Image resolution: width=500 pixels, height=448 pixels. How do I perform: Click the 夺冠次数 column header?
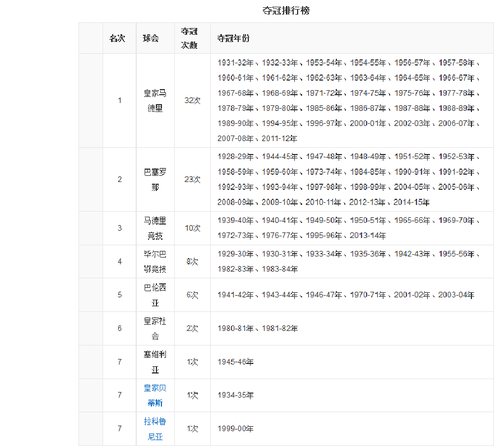point(189,38)
